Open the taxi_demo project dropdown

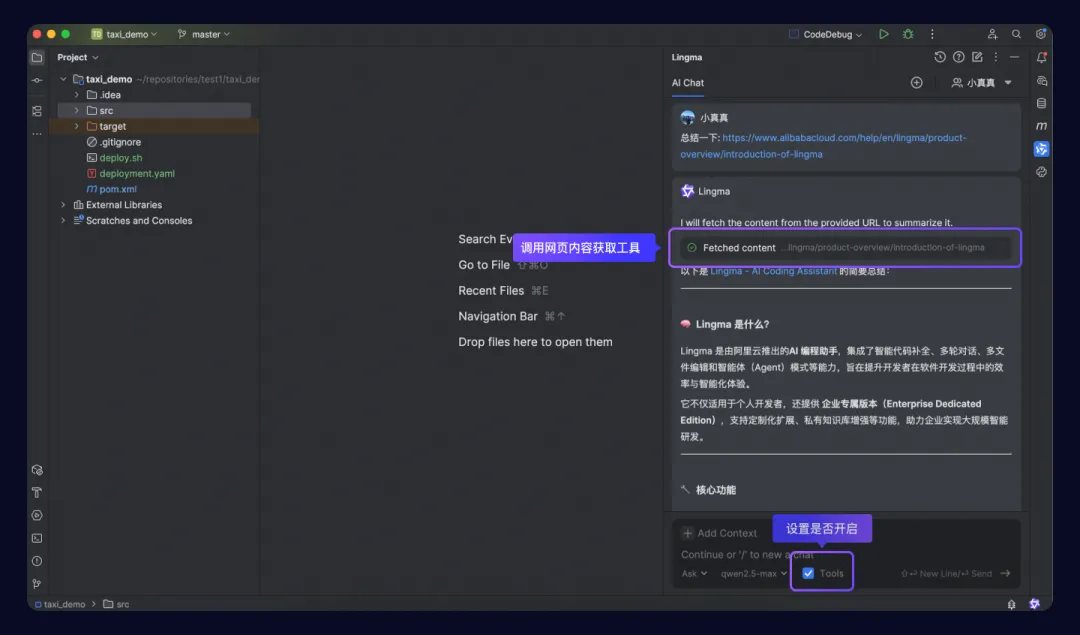tap(125, 34)
